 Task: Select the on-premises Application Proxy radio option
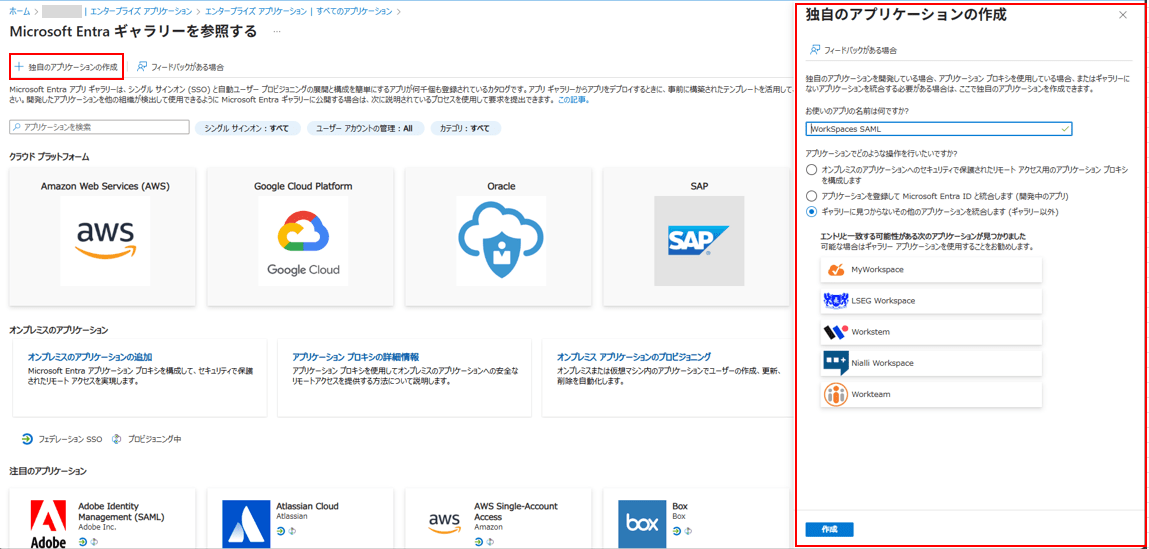(811, 170)
